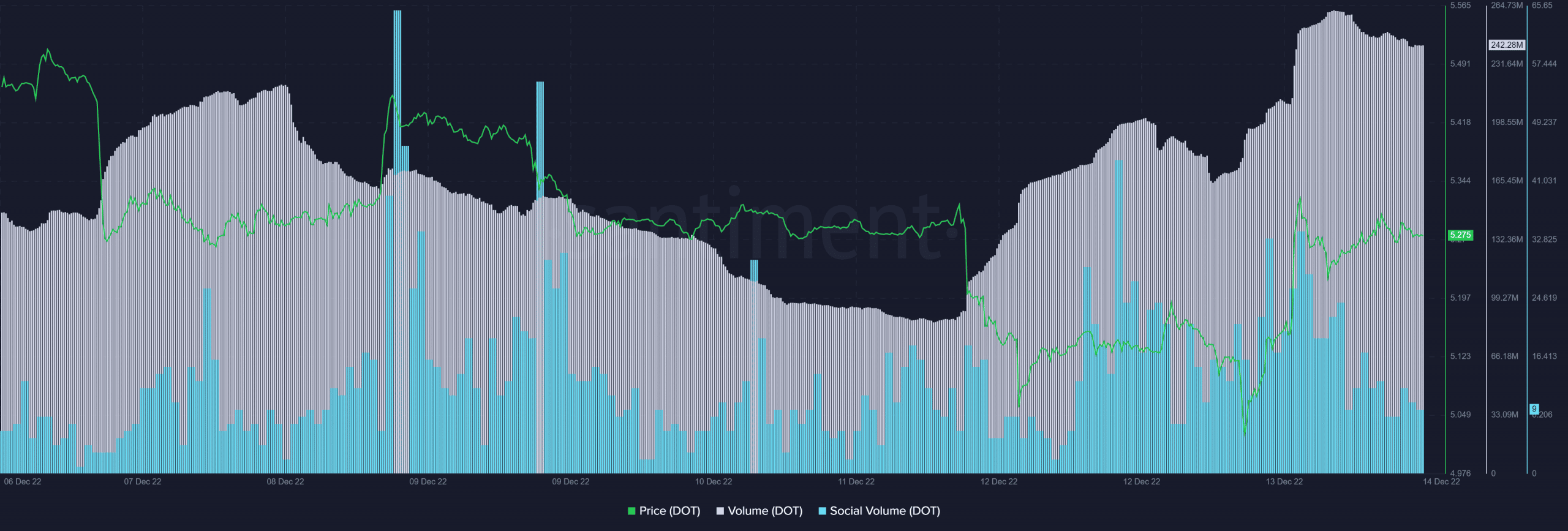
Task: Click the 132.36M volume axis value
Action: coord(1507,239)
